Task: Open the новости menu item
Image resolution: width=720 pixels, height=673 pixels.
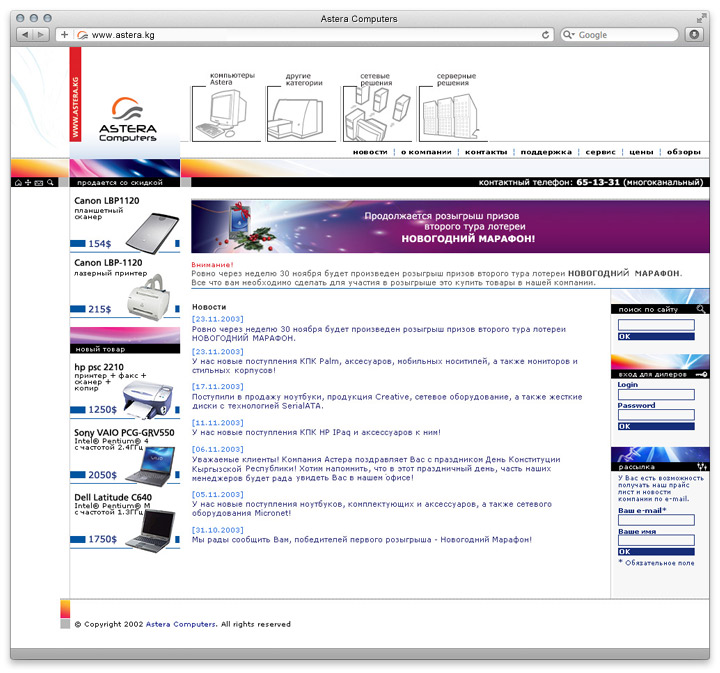Action: tap(370, 152)
